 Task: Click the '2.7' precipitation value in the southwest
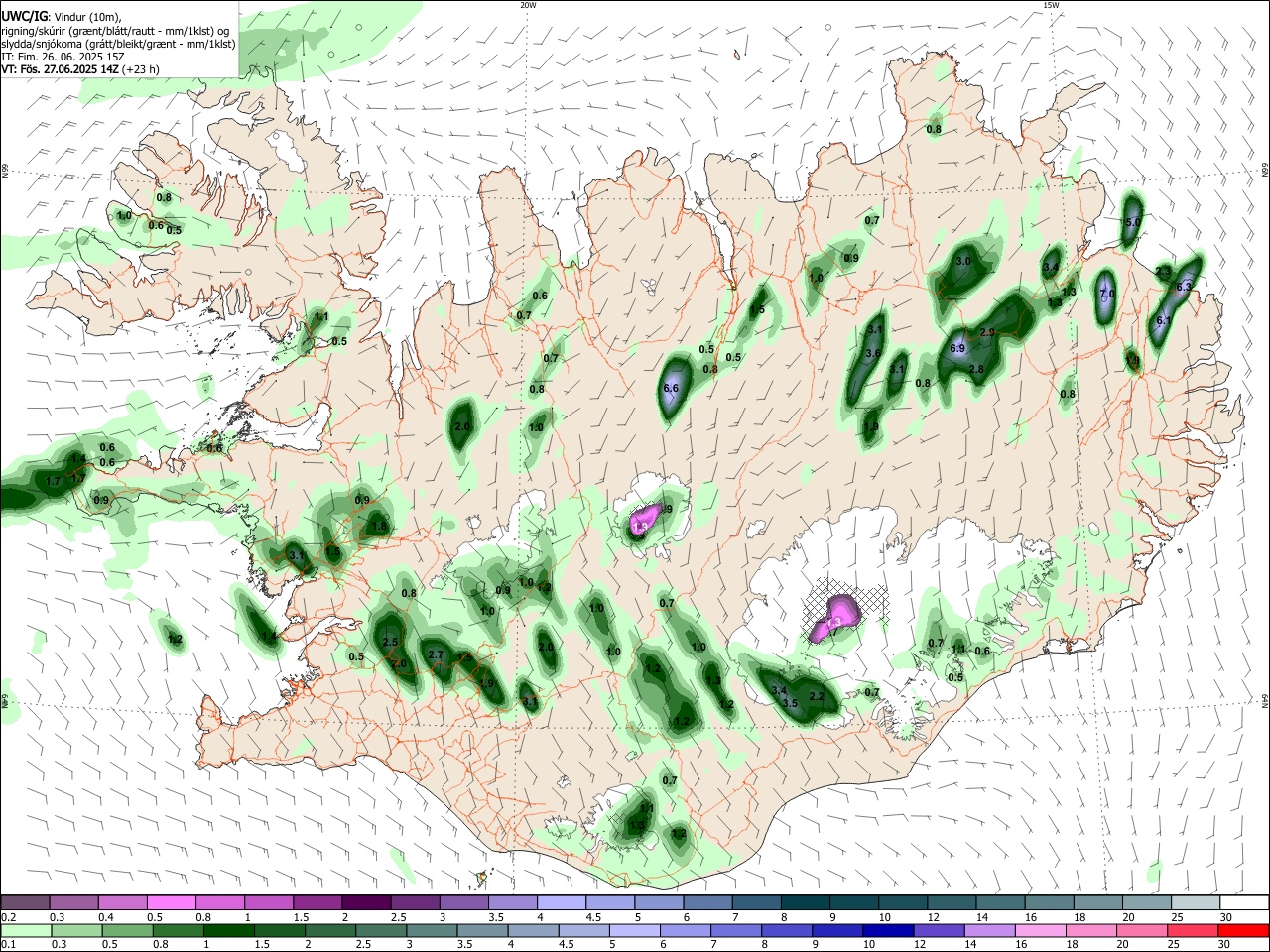pyautogui.click(x=435, y=654)
